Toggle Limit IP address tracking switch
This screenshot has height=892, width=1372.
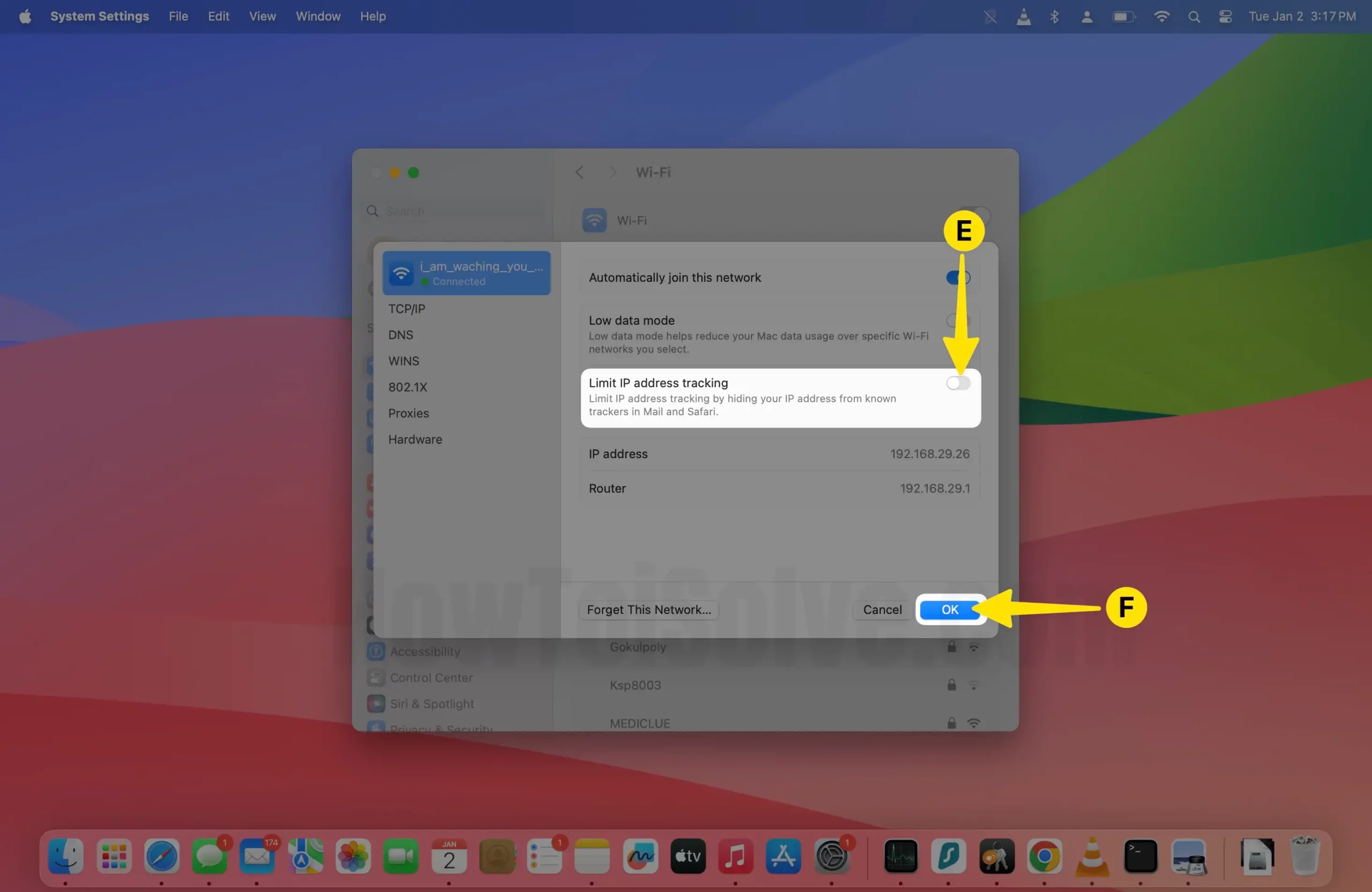[x=958, y=383]
